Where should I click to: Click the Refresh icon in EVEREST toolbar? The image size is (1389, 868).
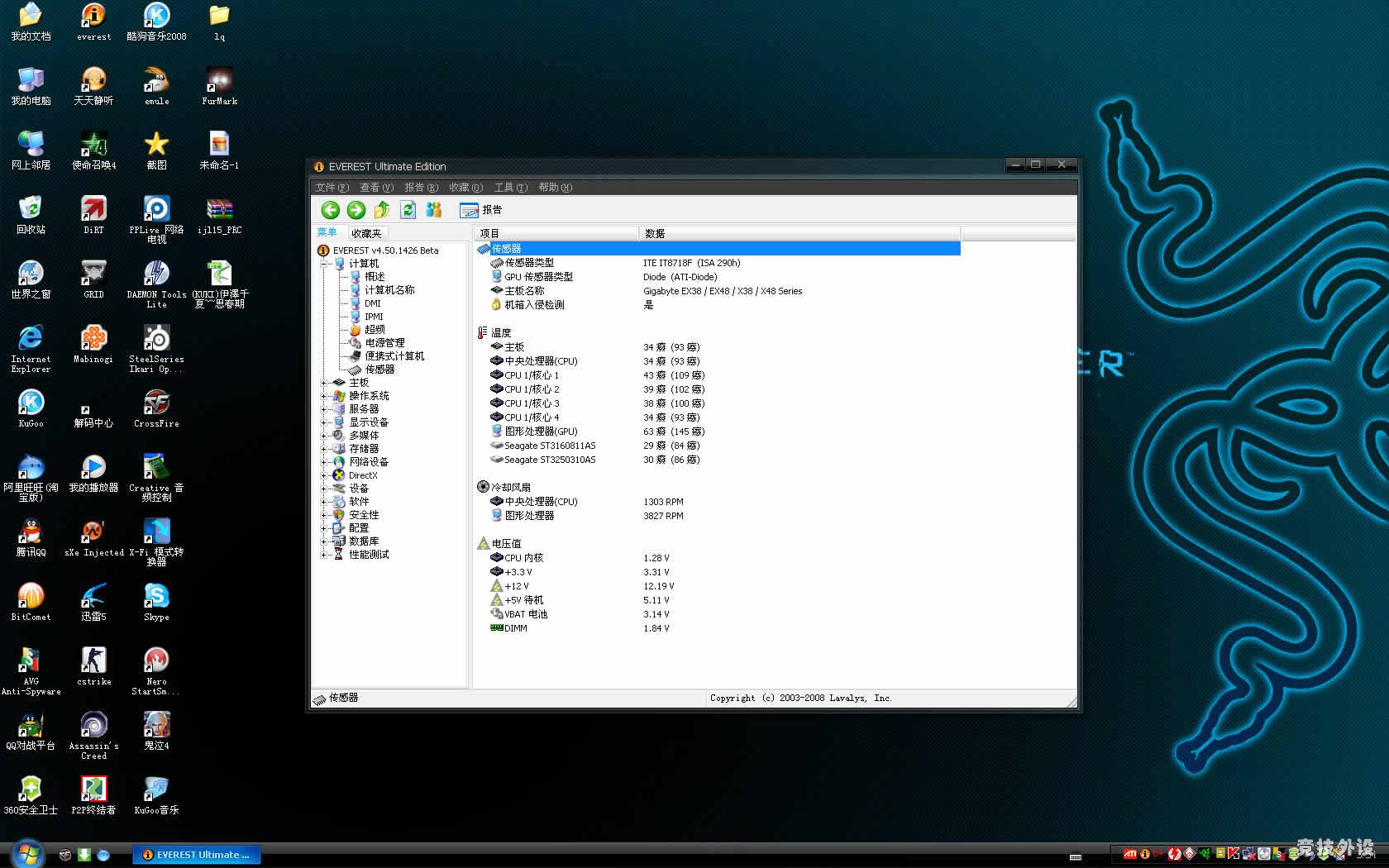point(408,210)
